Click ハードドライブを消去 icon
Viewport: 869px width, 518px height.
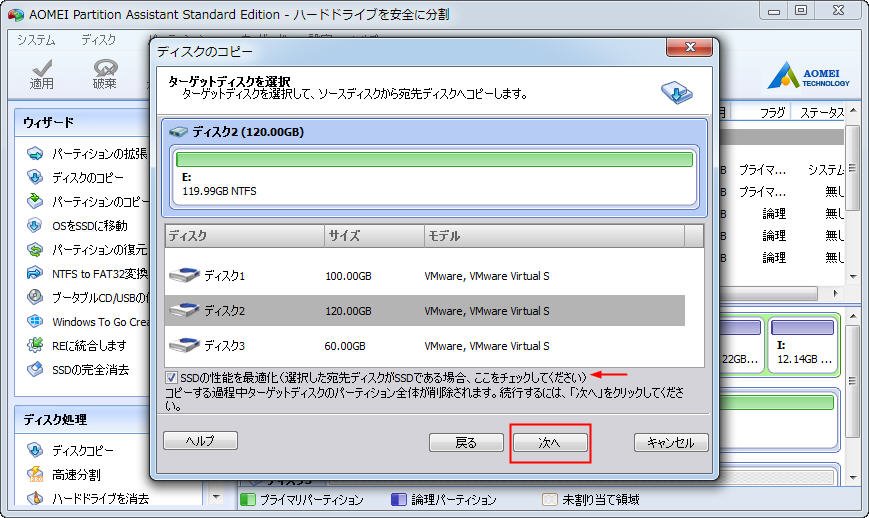coord(35,498)
